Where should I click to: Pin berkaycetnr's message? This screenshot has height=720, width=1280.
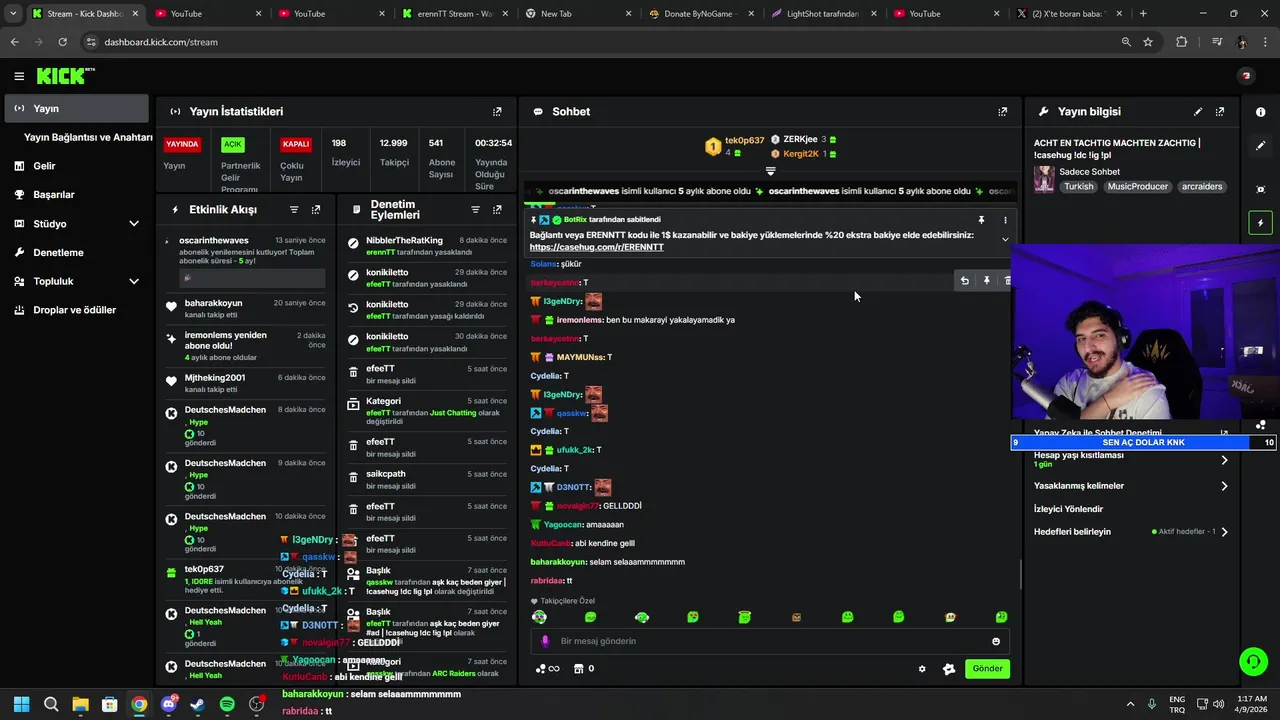986,281
